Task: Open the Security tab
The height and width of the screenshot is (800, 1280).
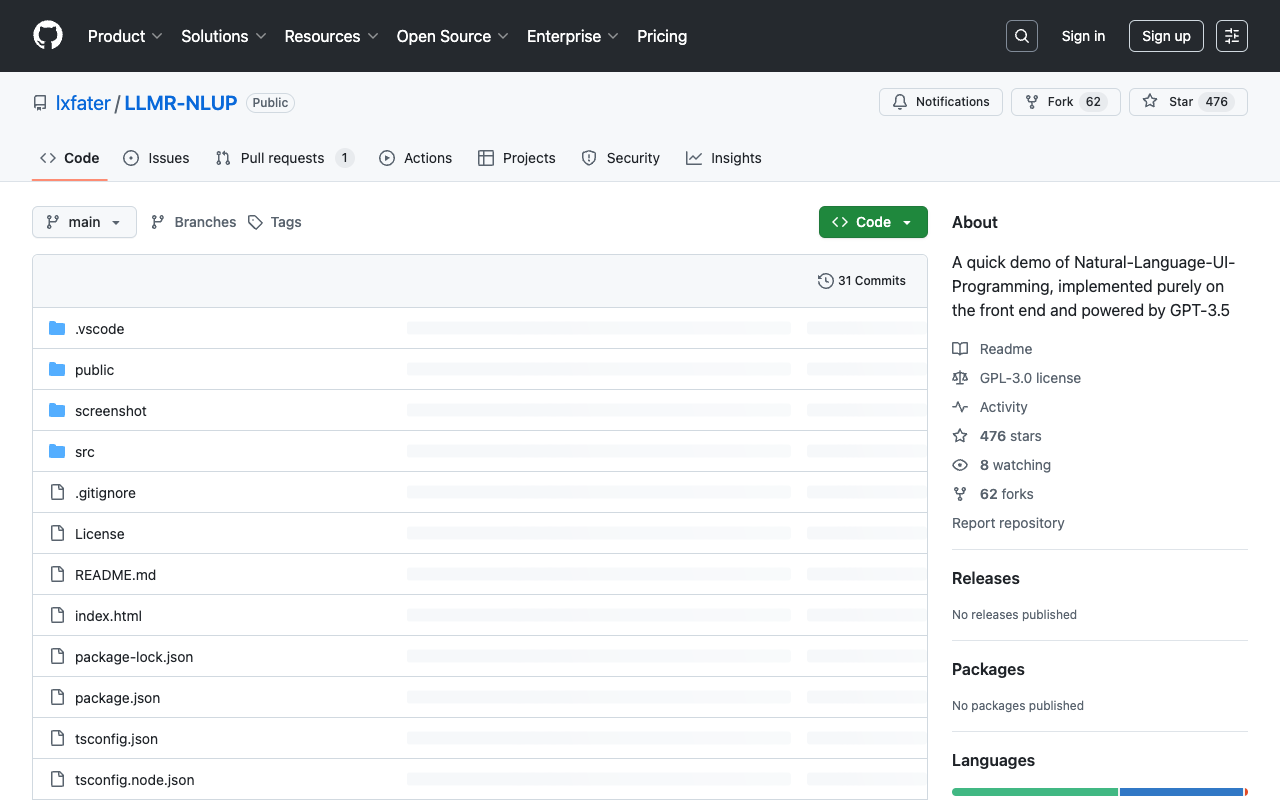Action: [x=621, y=158]
